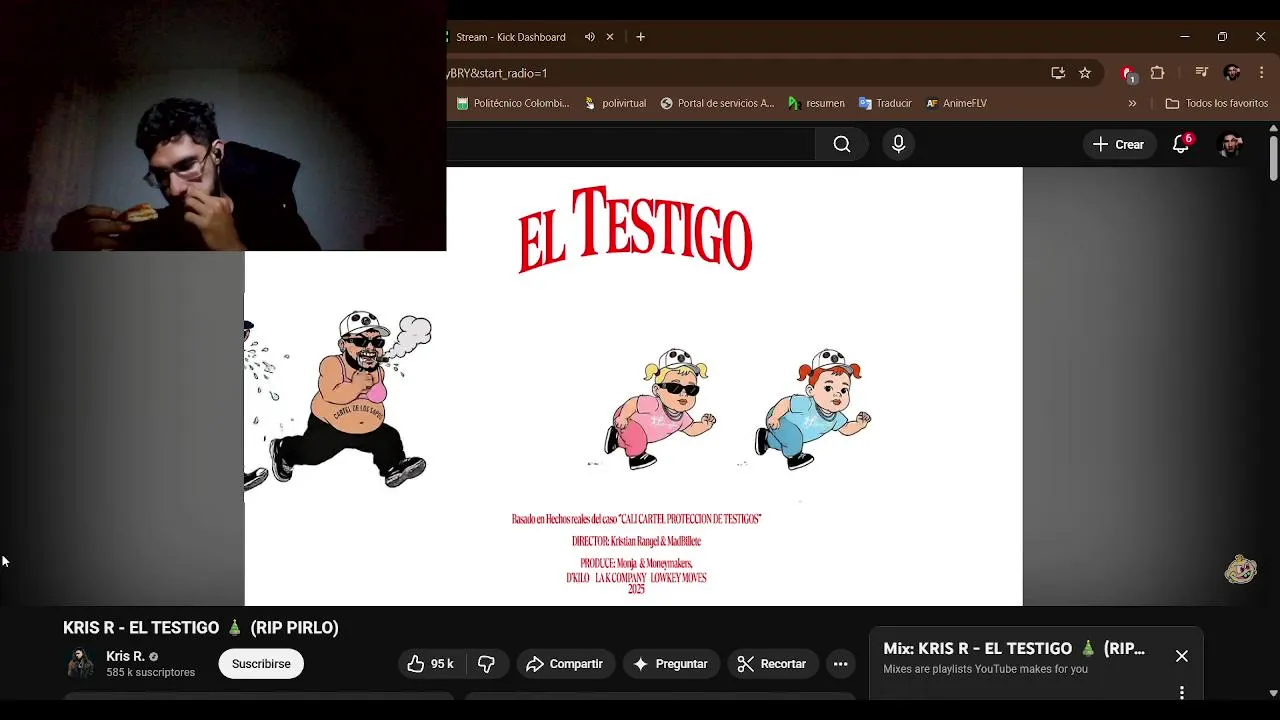1280x720 pixels.
Task: Open the YouTube account avatar menu
Action: [1230, 144]
